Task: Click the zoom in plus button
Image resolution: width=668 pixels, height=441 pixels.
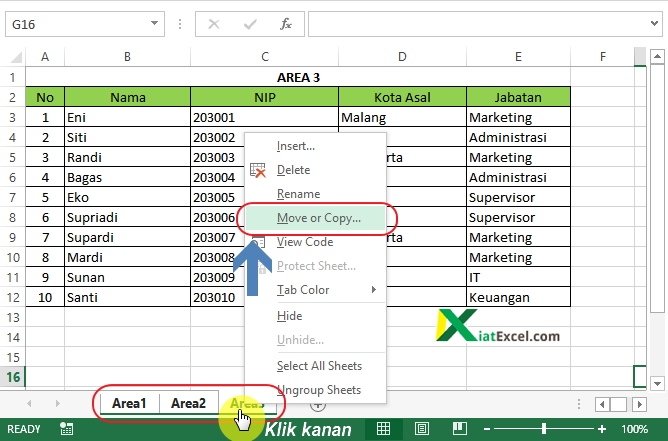Action: 600,429
